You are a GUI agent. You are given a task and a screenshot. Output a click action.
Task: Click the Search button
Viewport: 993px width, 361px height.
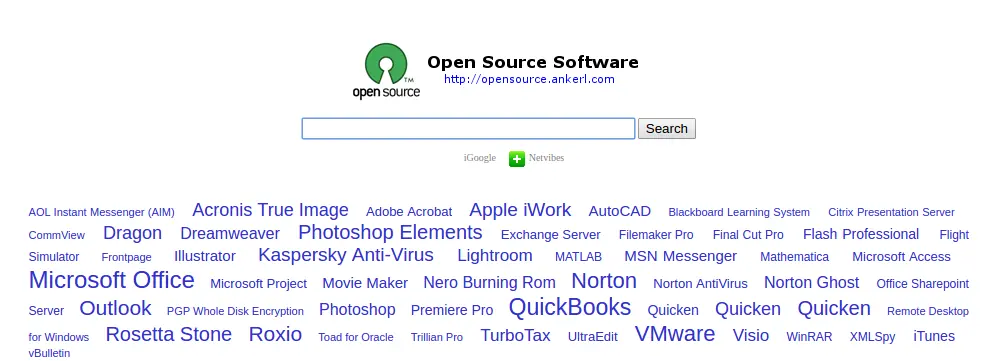click(x=666, y=129)
